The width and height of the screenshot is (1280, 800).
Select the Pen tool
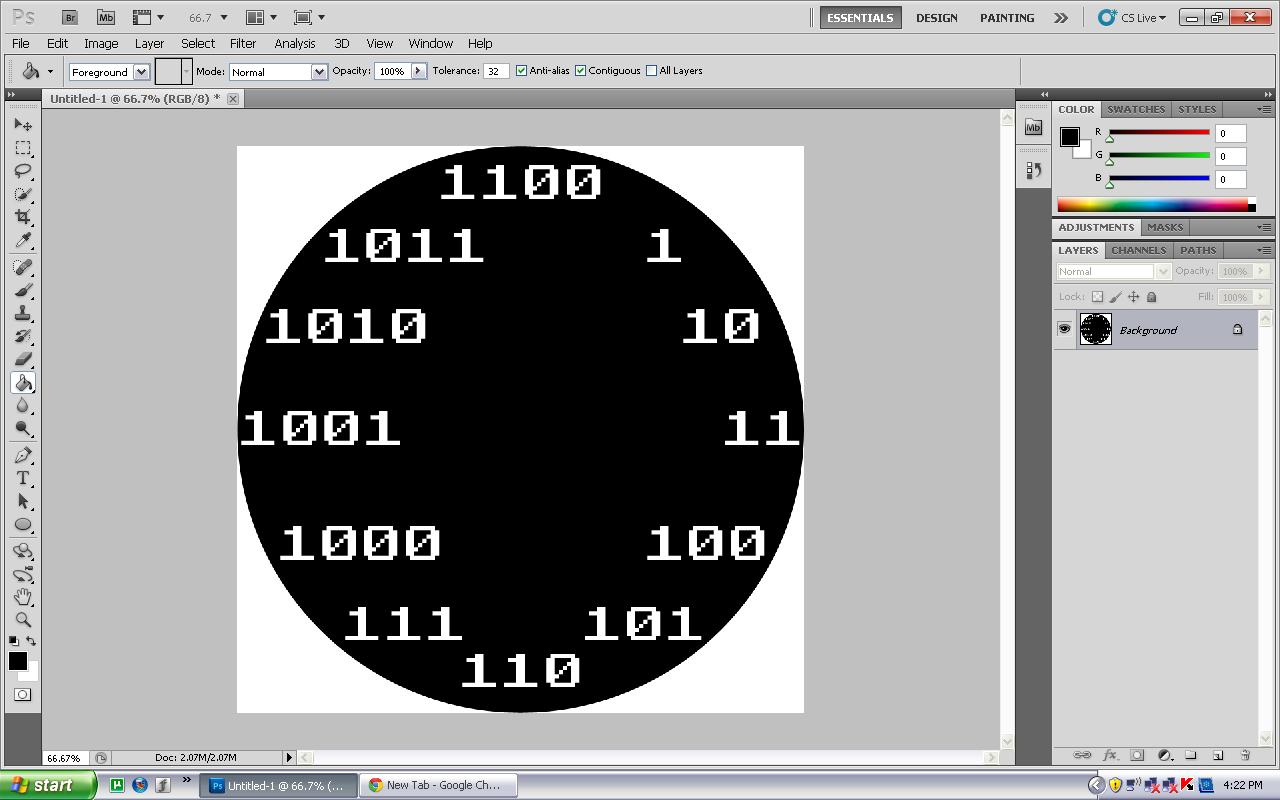(x=23, y=455)
